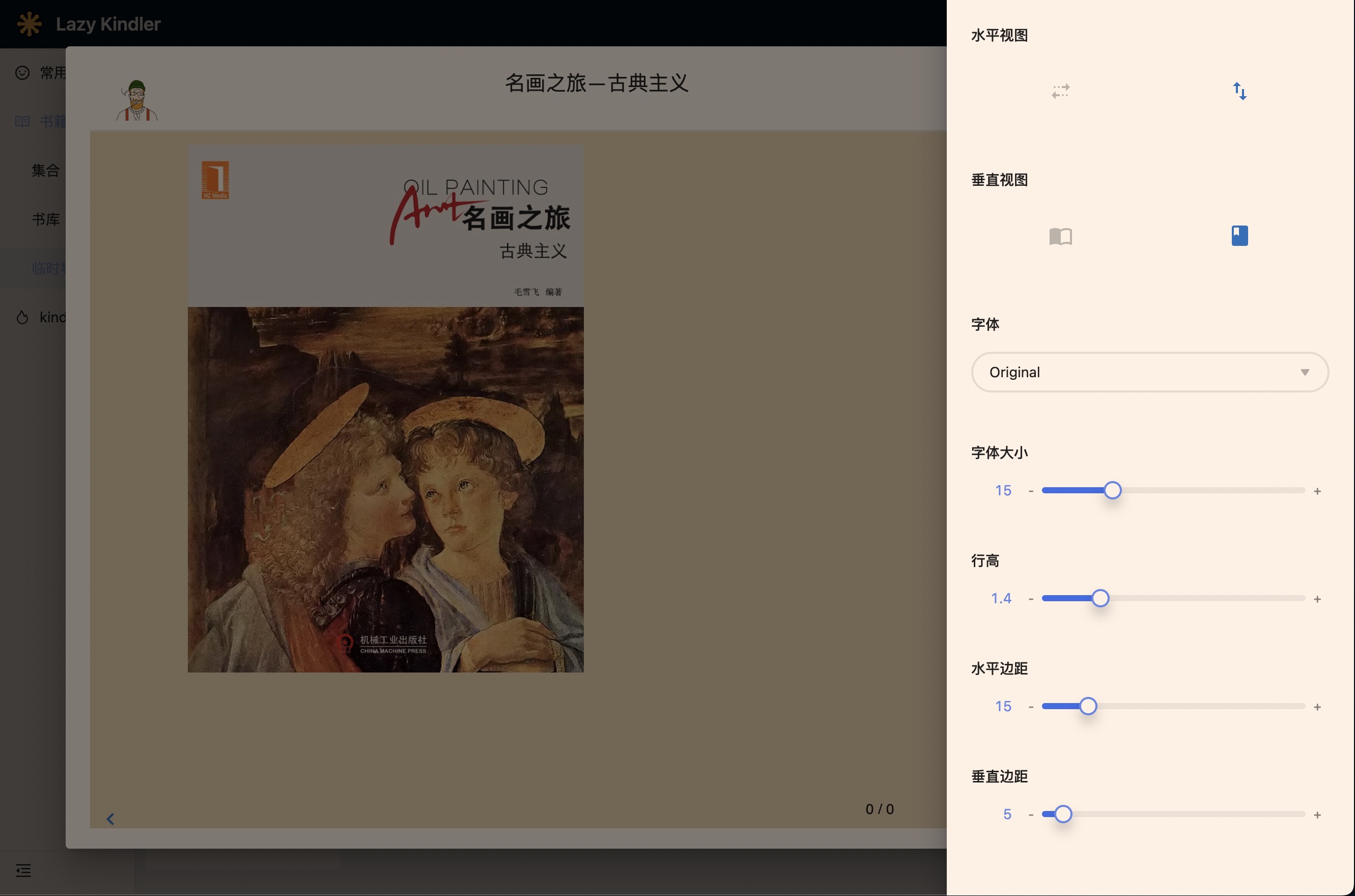Click the previous page chevron arrow
Screen dimensions: 1355x896
(x=110, y=819)
